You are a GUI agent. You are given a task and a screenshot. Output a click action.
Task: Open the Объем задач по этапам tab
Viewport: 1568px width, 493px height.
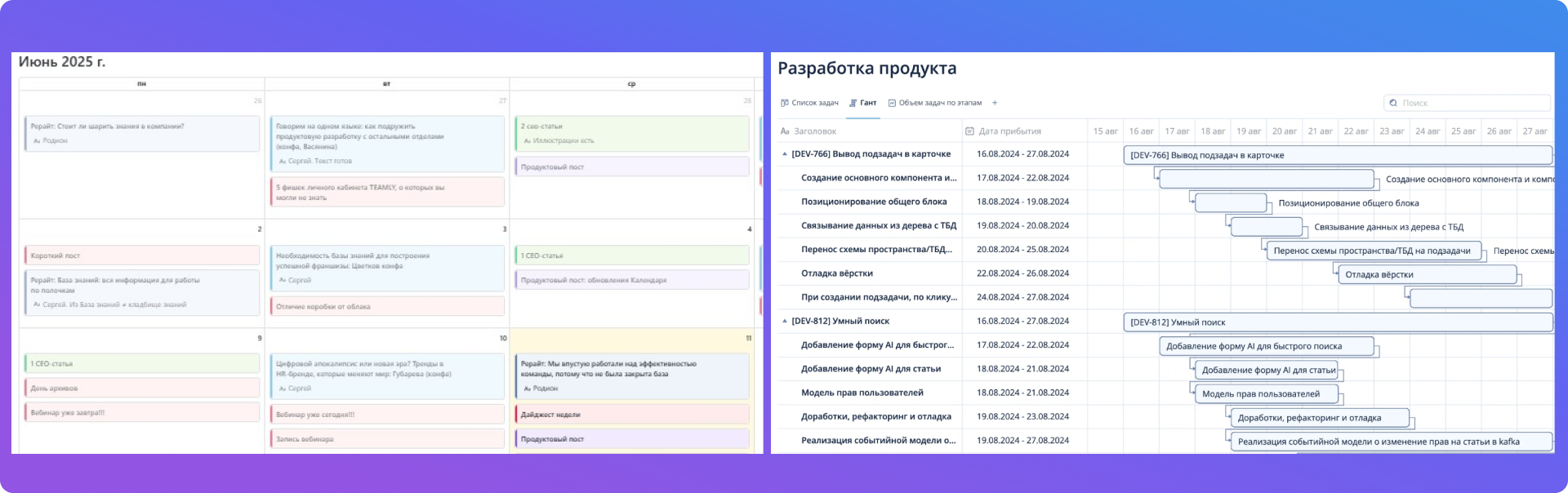click(939, 103)
